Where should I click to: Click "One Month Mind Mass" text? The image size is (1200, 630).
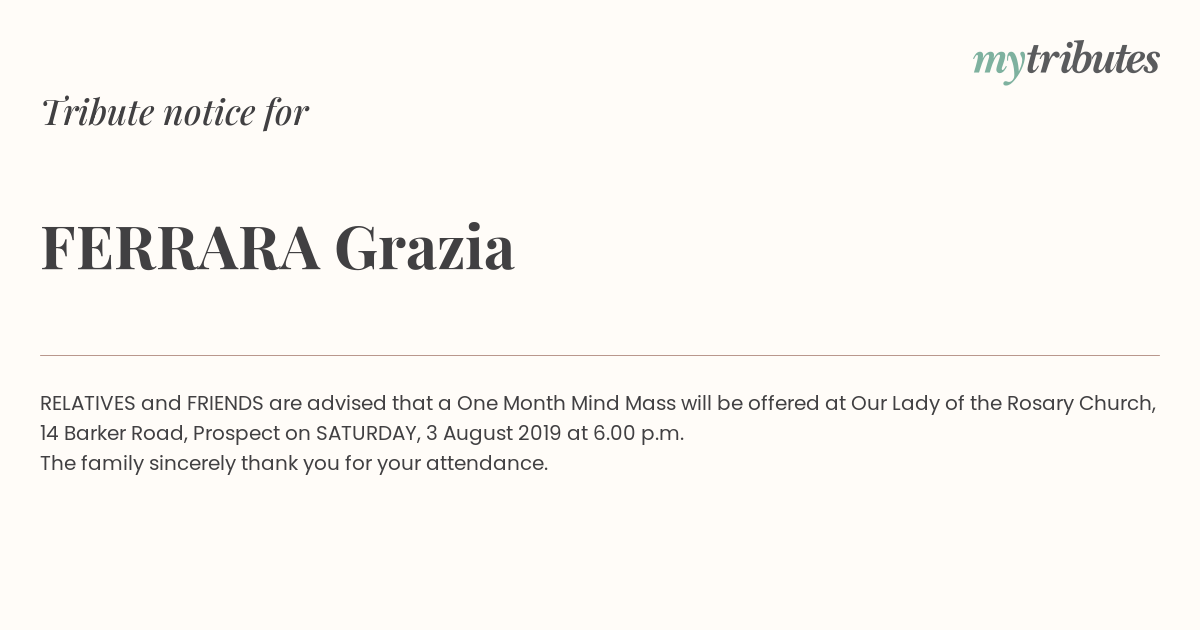point(567,404)
